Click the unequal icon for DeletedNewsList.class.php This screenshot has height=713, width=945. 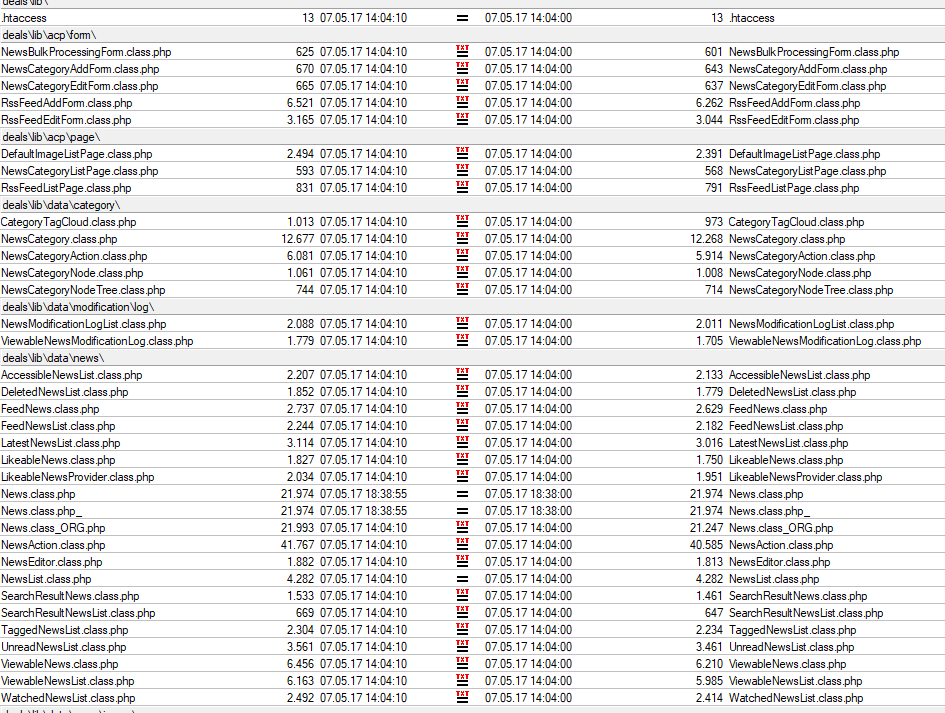pyautogui.click(x=462, y=391)
